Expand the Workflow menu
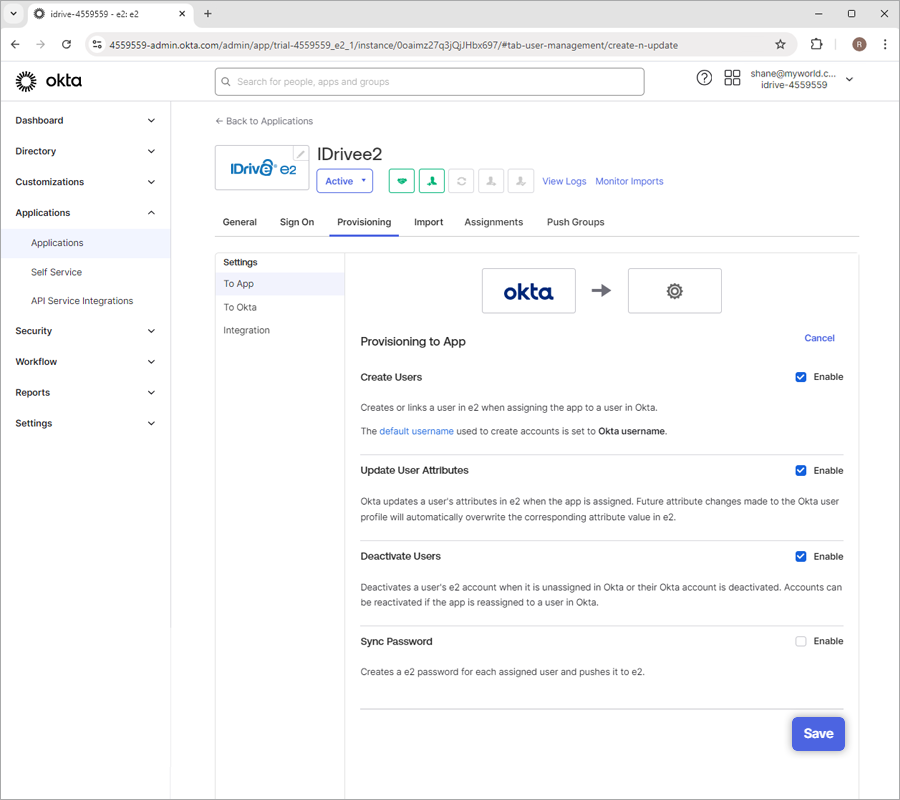 click(85, 362)
